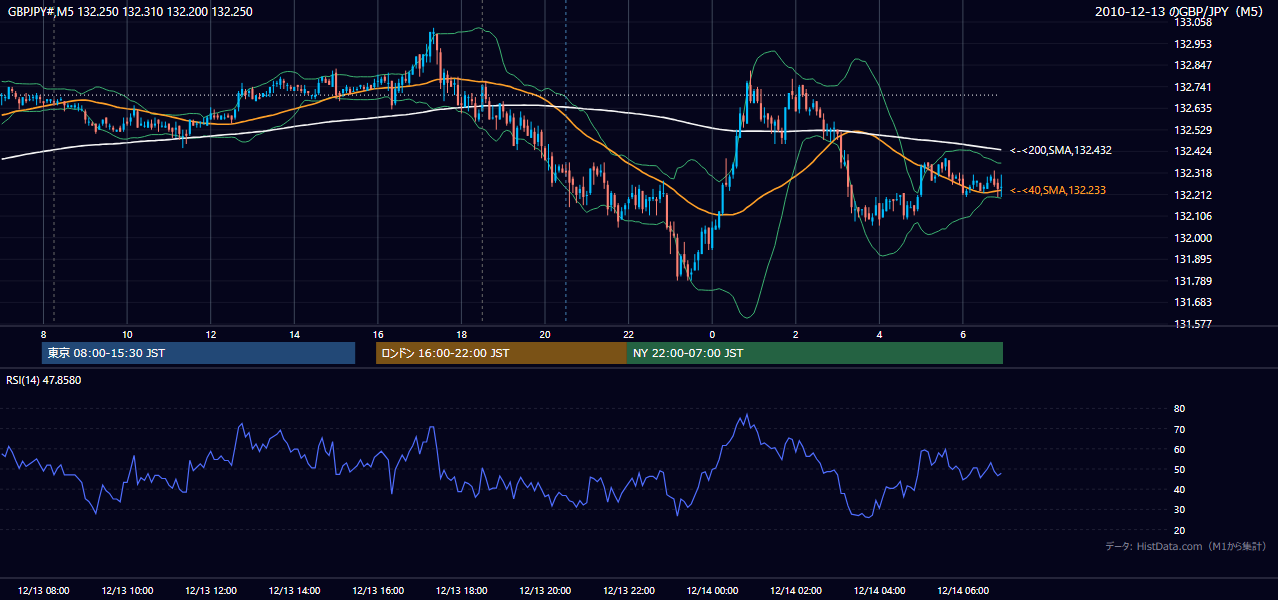Click bottom time label 12/13 20:00
The width and height of the screenshot is (1278, 600).
coord(545,591)
